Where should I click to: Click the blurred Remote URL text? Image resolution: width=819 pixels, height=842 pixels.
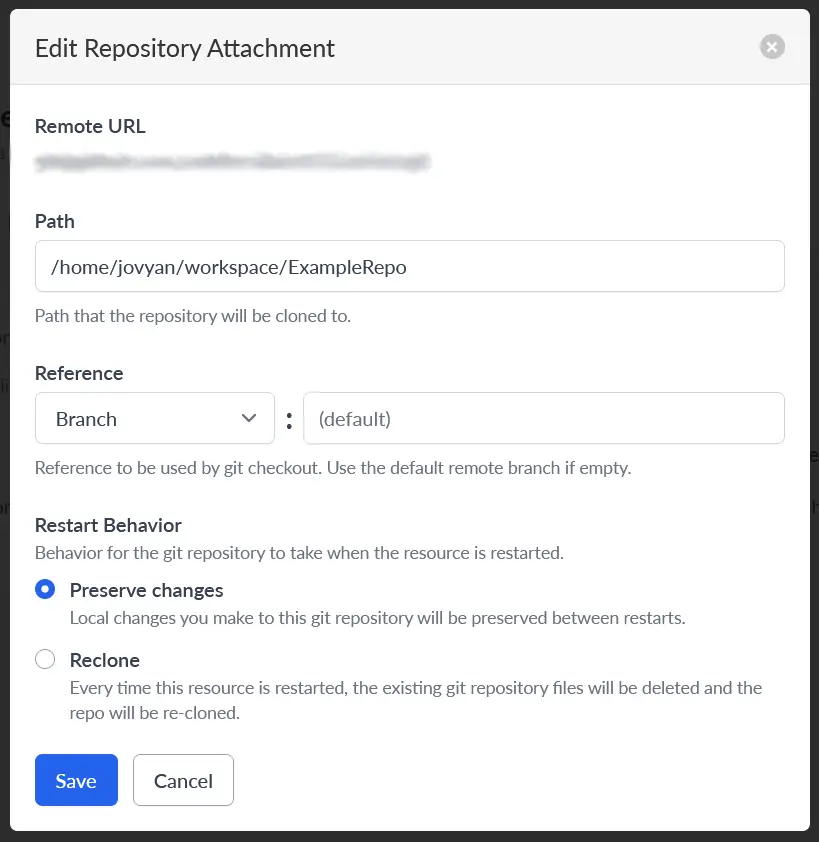[x=232, y=162]
